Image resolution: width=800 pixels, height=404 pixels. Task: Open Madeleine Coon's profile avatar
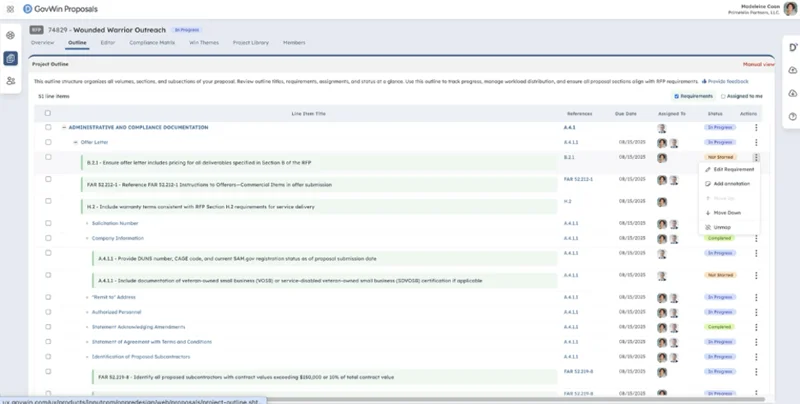click(x=790, y=9)
